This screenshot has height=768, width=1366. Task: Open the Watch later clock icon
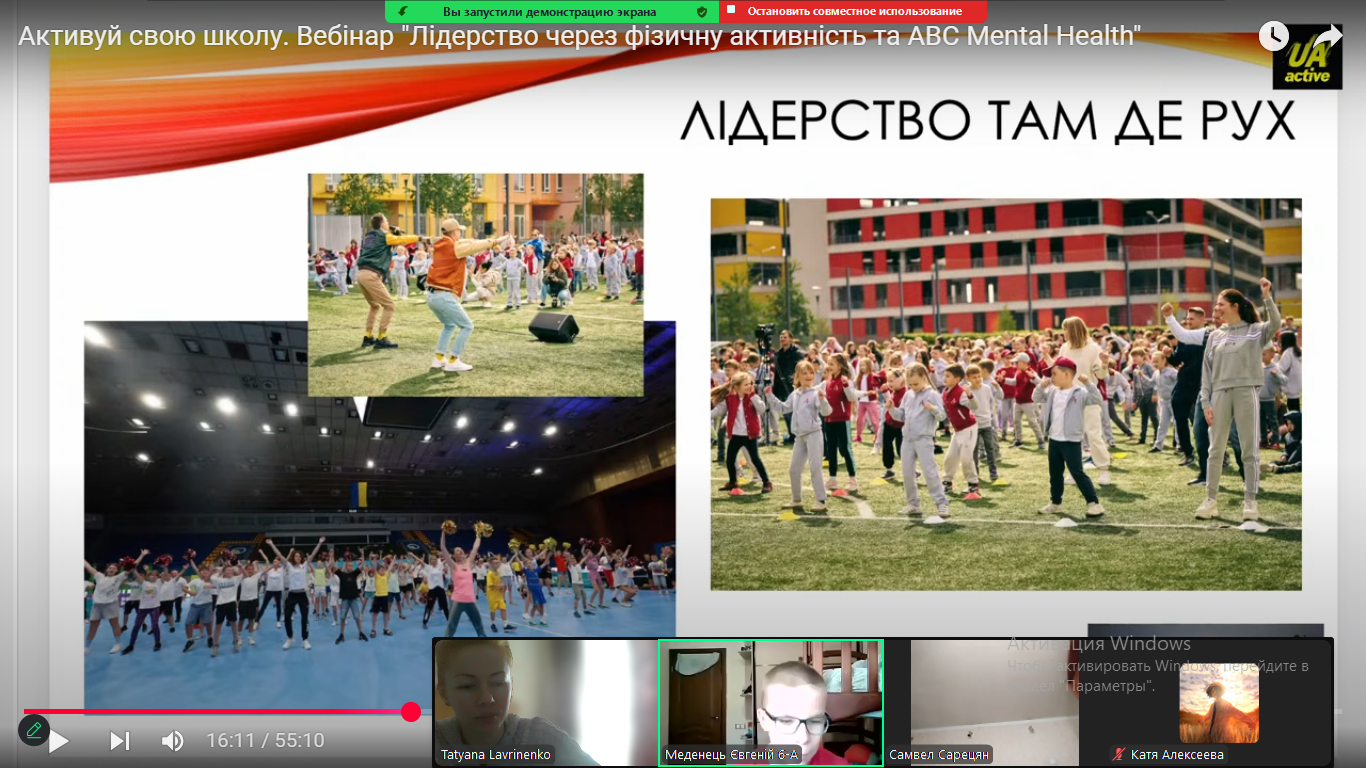(x=1274, y=36)
